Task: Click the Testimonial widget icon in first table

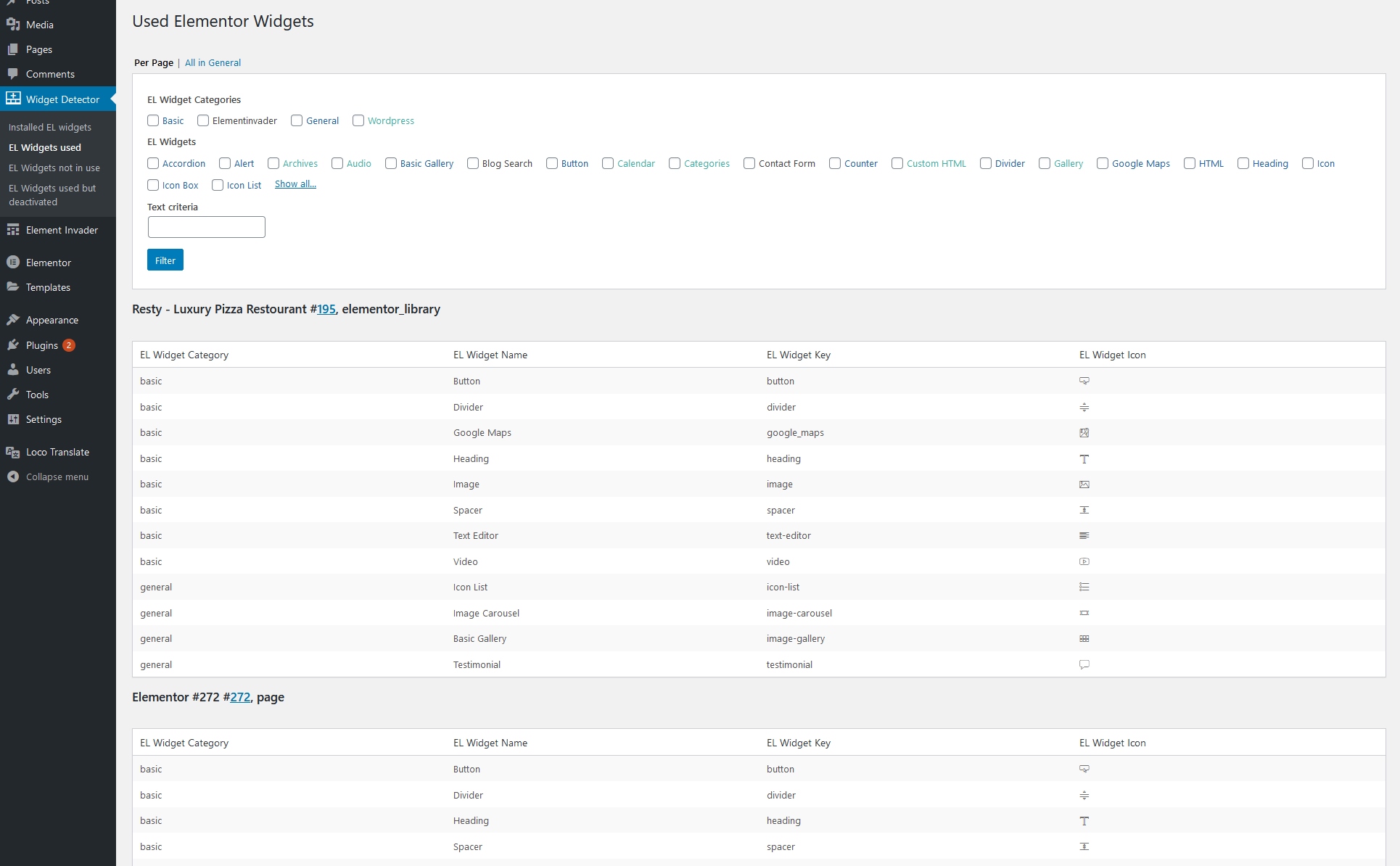Action: point(1084,664)
